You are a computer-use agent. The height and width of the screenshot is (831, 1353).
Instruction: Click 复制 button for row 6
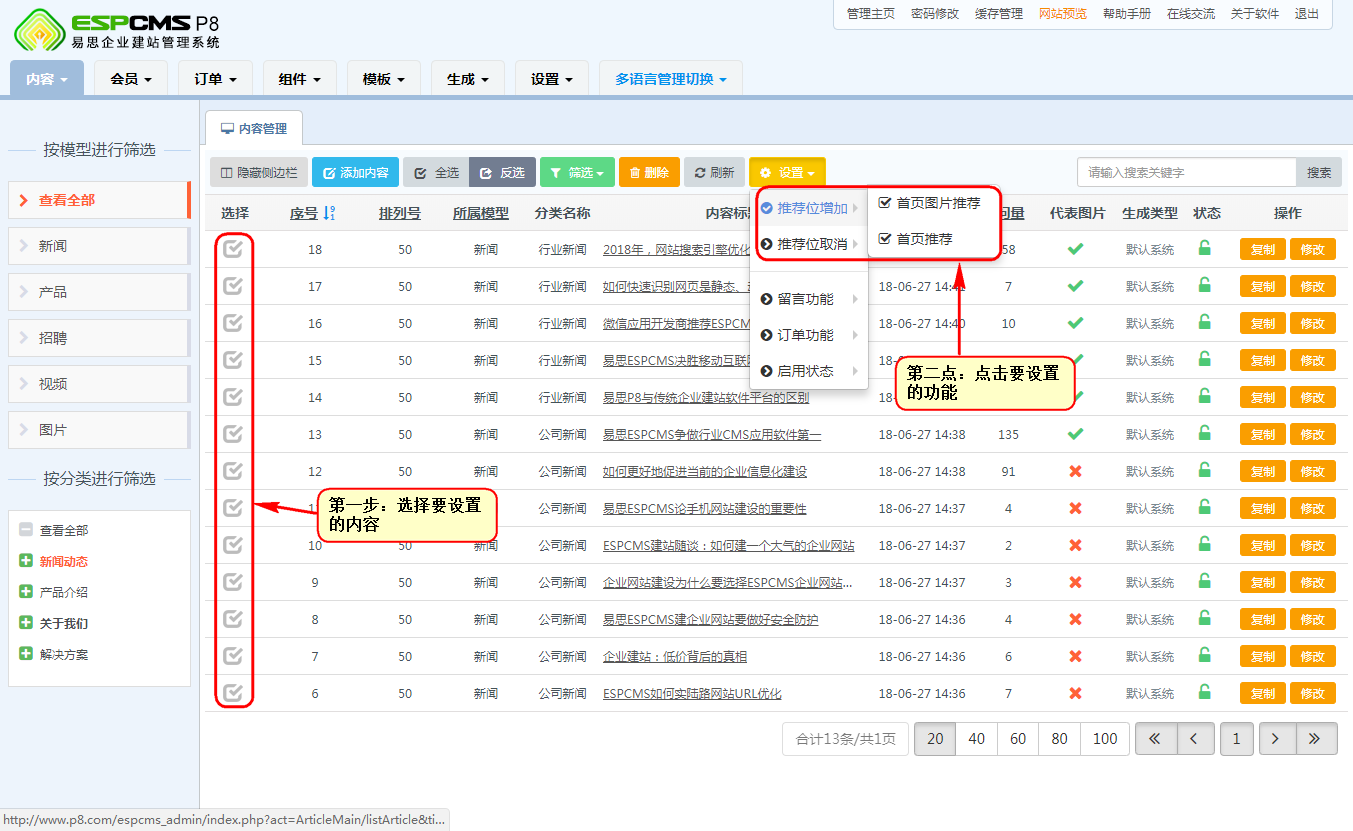point(1263,693)
